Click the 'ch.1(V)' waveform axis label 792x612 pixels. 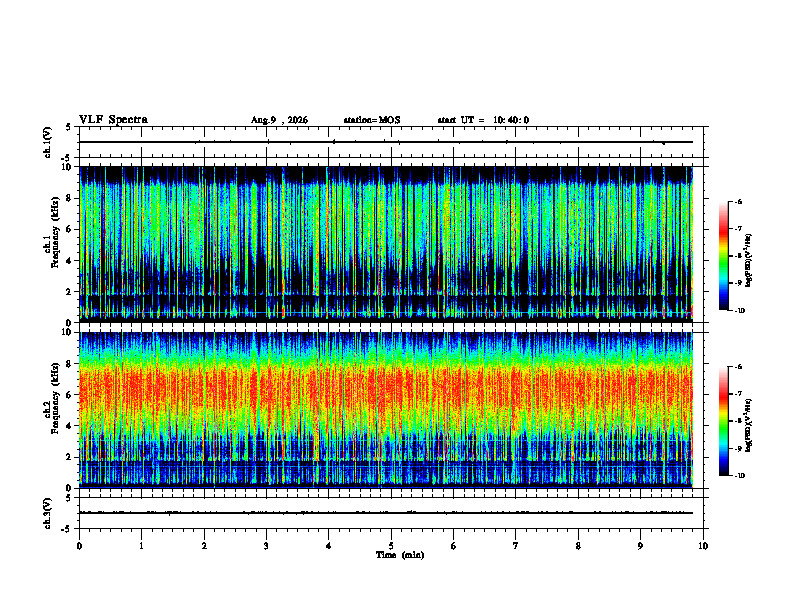(x=47, y=142)
